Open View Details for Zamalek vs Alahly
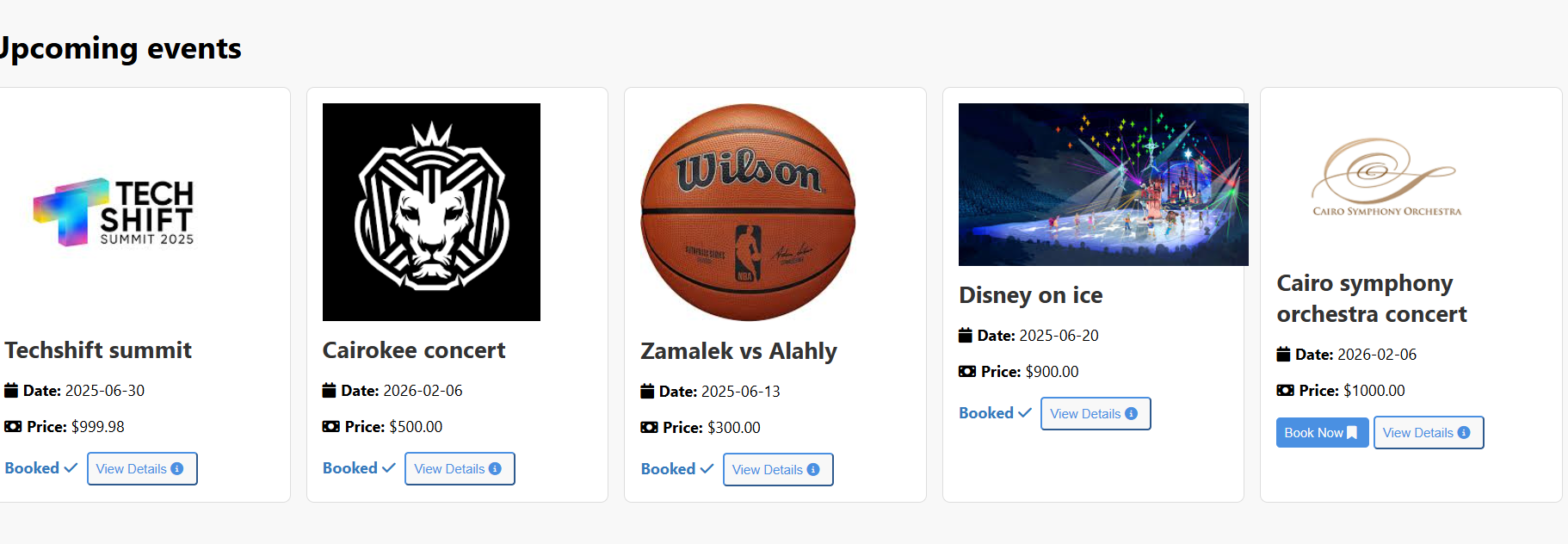 (x=778, y=470)
